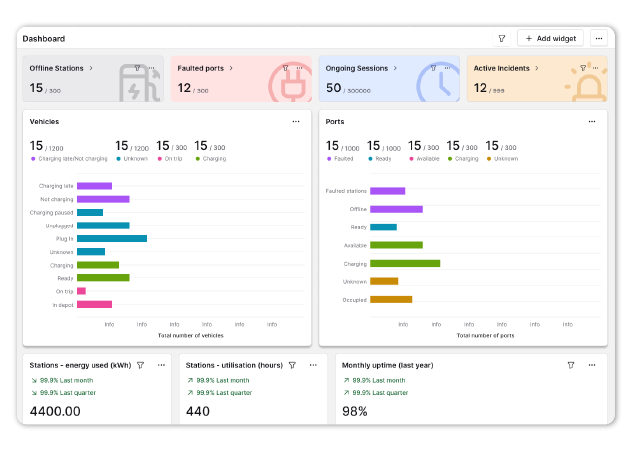Click the Add widget button
Screen dimensions: 631x451
pyautogui.click(x=550, y=39)
